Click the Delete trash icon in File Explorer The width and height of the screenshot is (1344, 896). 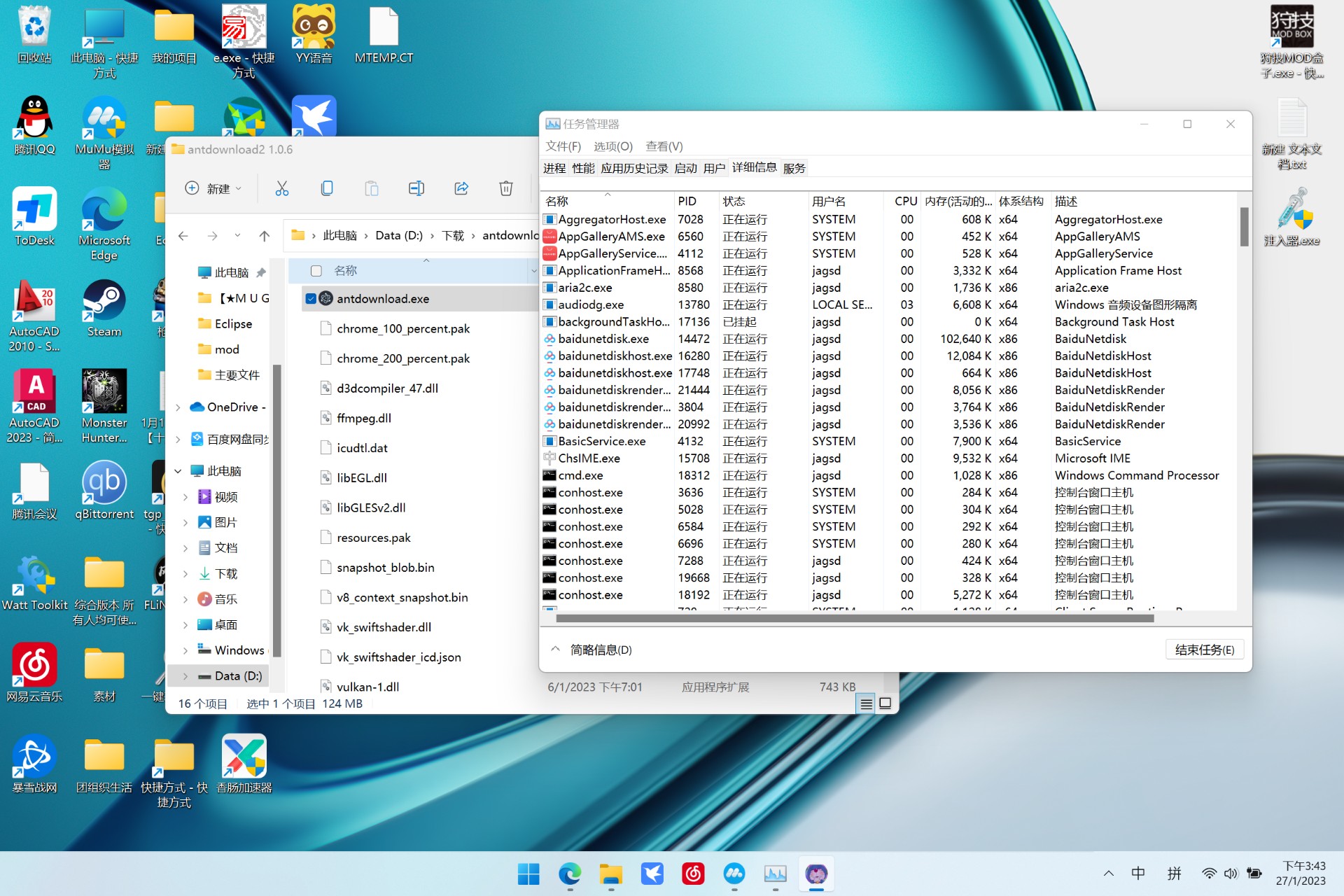pyautogui.click(x=506, y=188)
